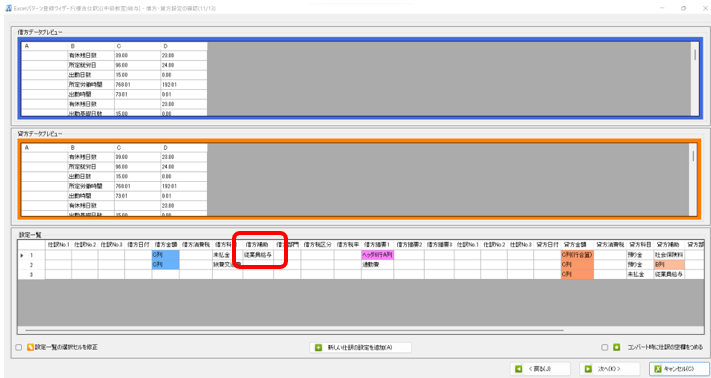Click the vertical scrollbar of 貸方データプレビュー

pos(693,180)
